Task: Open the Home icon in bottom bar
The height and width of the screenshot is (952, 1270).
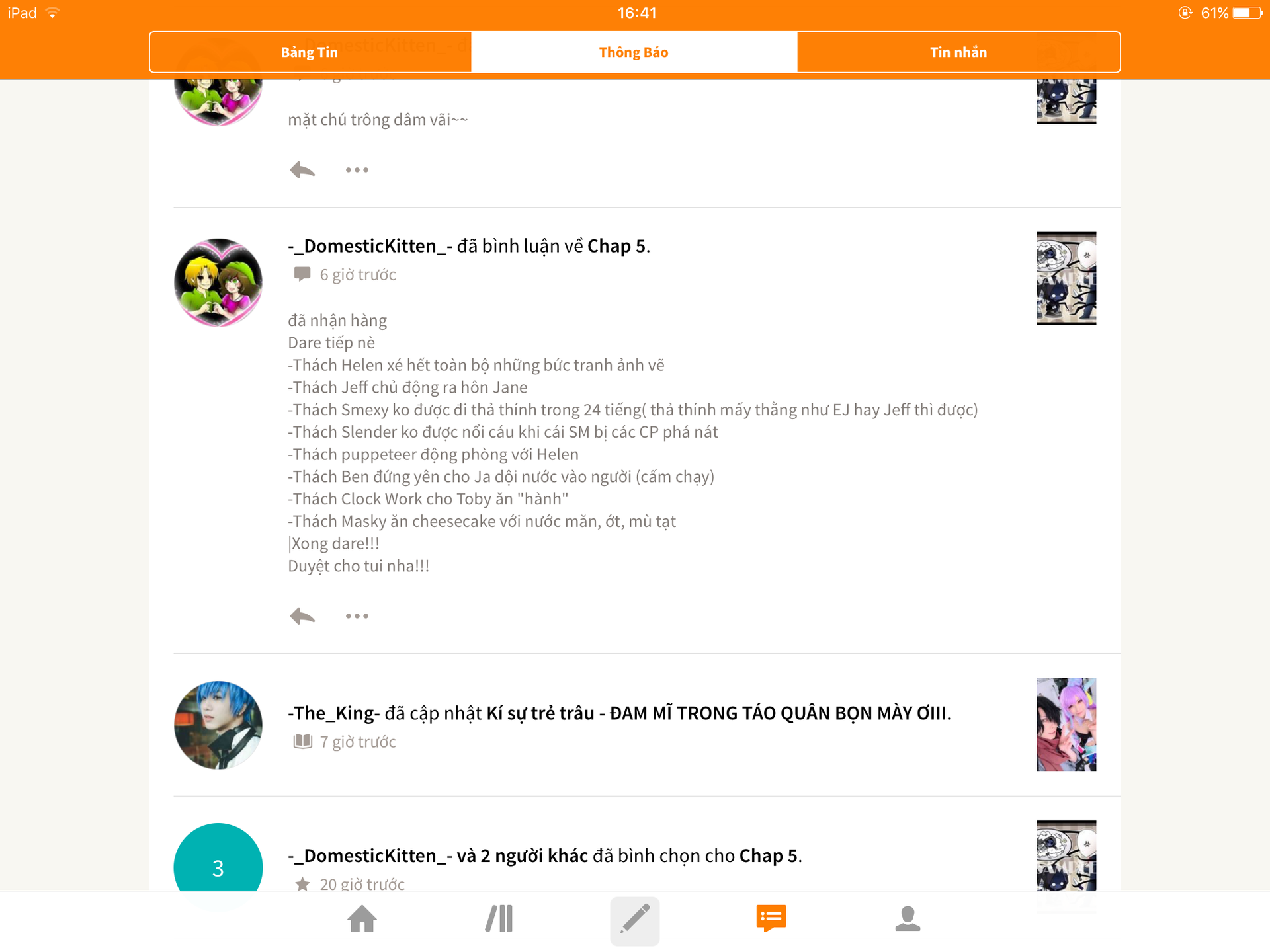Action: (x=362, y=919)
